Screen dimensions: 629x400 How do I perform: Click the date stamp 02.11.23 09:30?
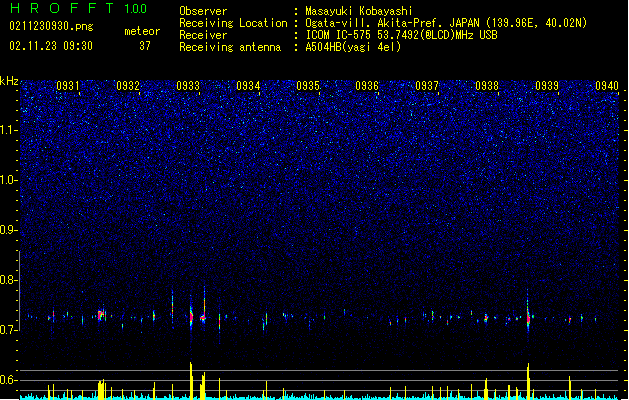pyautogui.click(x=51, y=46)
